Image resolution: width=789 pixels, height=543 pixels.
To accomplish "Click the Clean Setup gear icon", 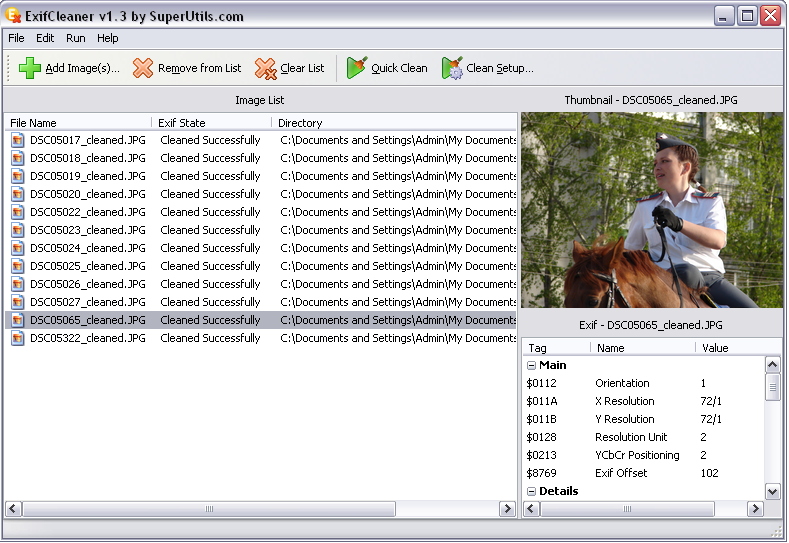I will 452,68.
